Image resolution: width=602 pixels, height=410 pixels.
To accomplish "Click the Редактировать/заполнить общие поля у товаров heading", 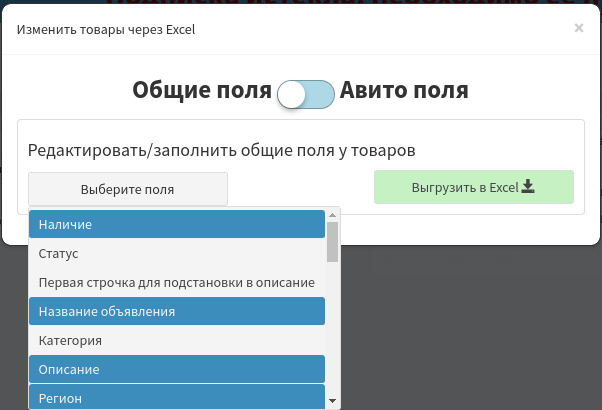I will (x=222, y=150).
